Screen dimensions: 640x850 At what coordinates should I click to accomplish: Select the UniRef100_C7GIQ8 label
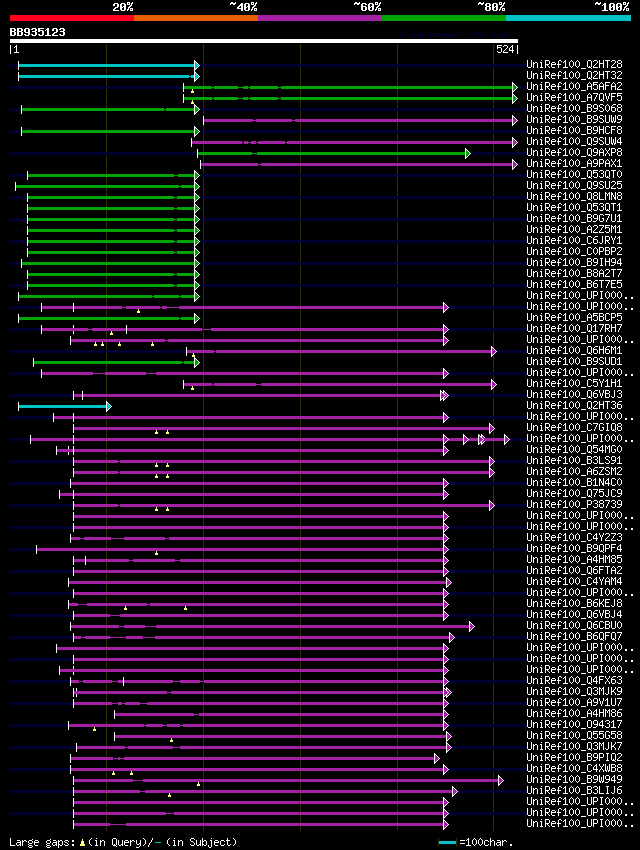(x=574, y=428)
